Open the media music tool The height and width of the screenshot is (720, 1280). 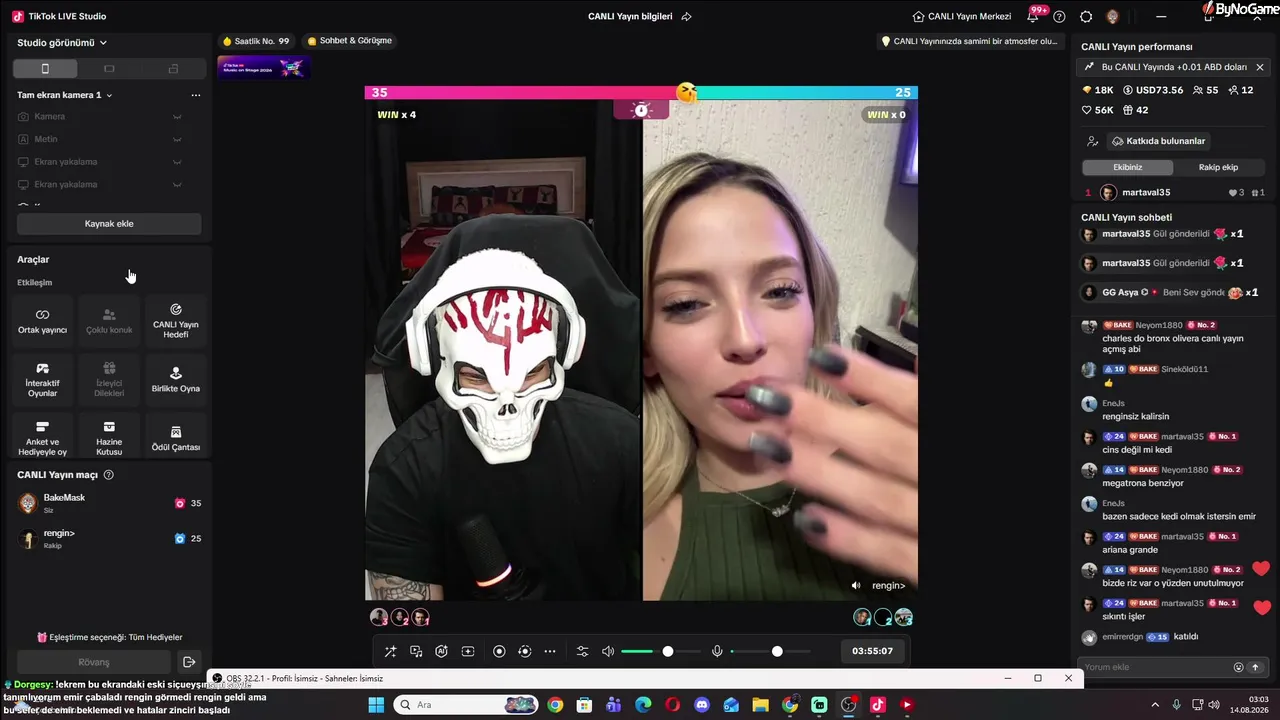click(x=416, y=652)
